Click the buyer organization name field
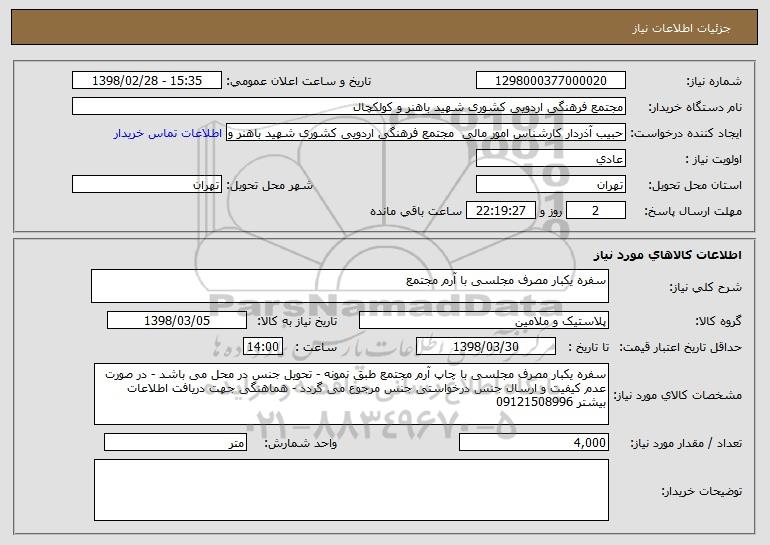Image resolution: width=770 pixels, height=545 pixels. pos(349,107)
